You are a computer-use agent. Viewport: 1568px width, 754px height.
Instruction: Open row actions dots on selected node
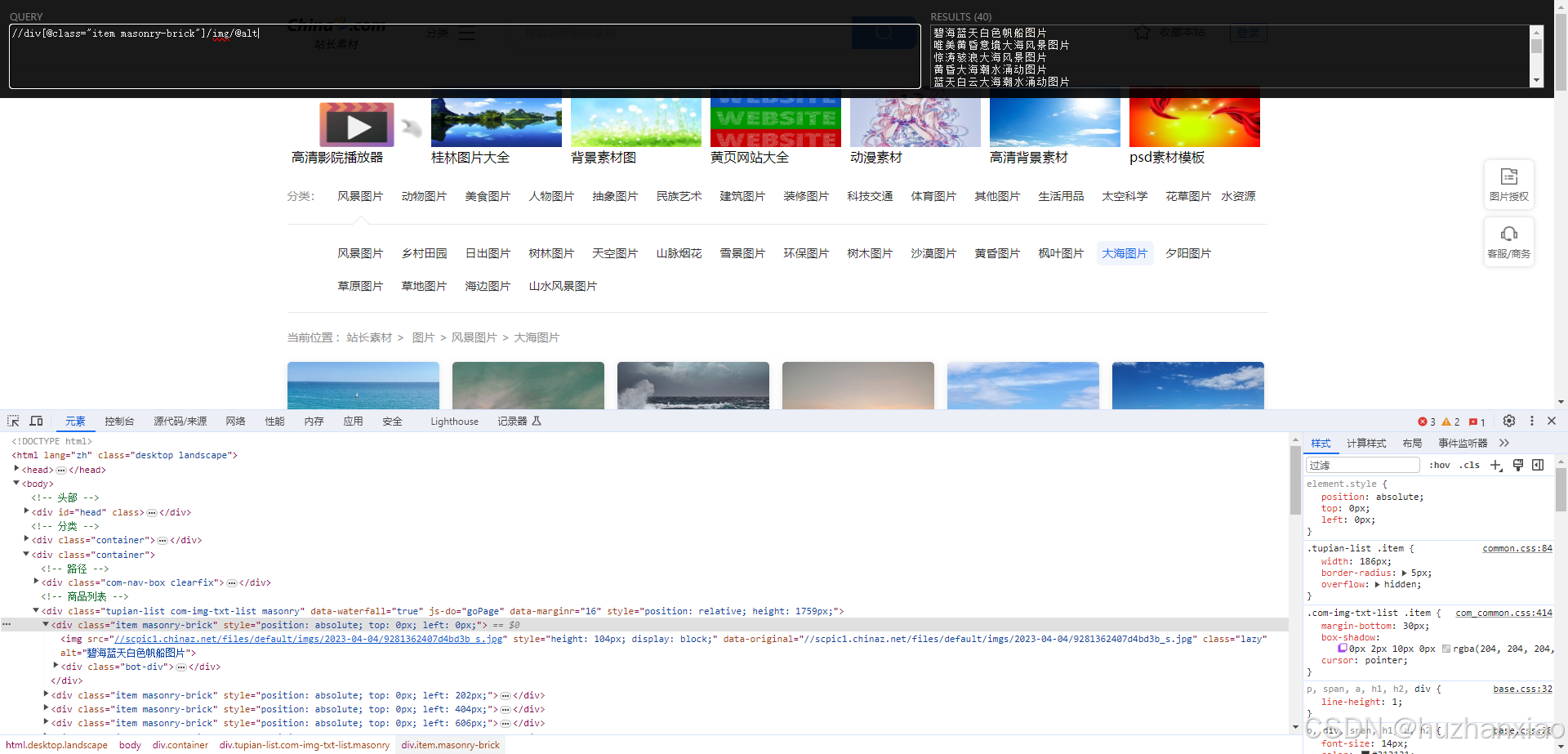pyautogui.click(x=7, y=625)
